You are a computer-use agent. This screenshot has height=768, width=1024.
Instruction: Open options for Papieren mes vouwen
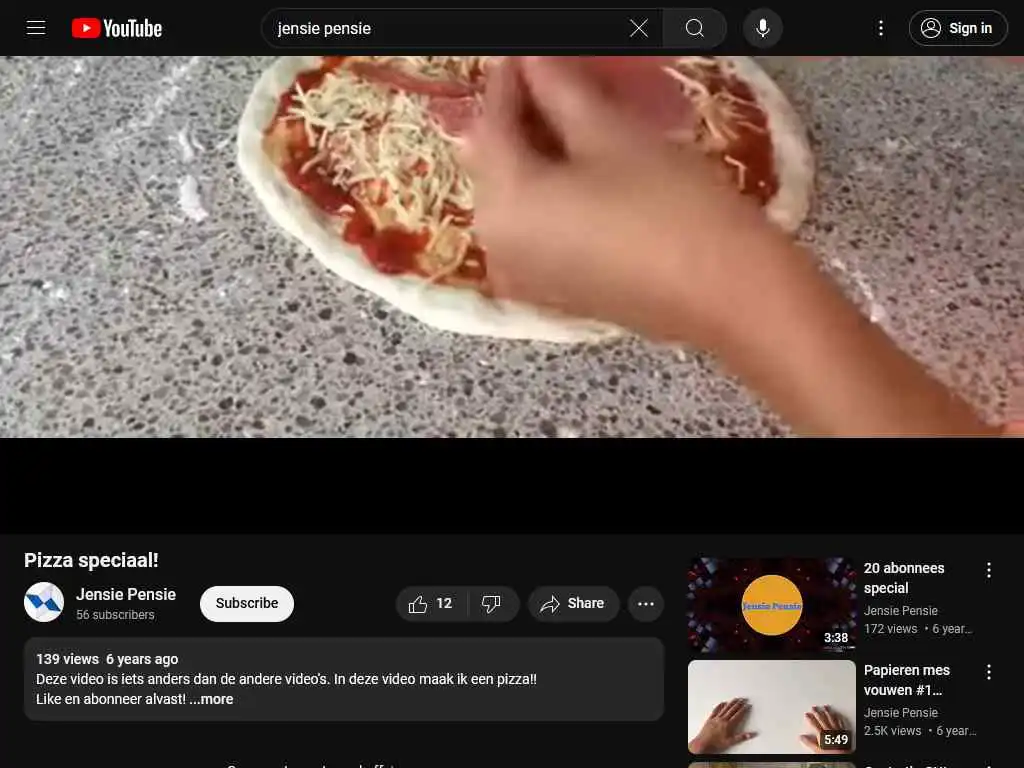(x=988, y=672)
